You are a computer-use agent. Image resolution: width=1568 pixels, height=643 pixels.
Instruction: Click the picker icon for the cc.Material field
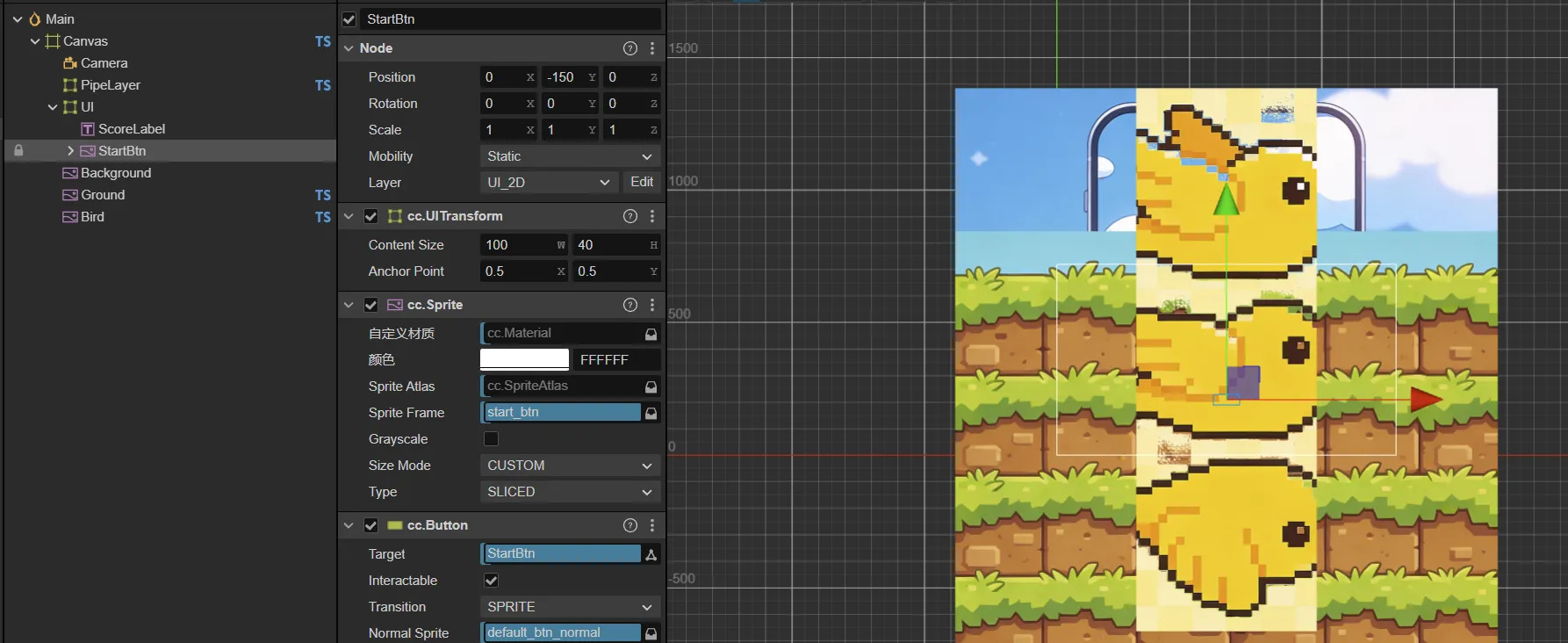click(651, 334)
